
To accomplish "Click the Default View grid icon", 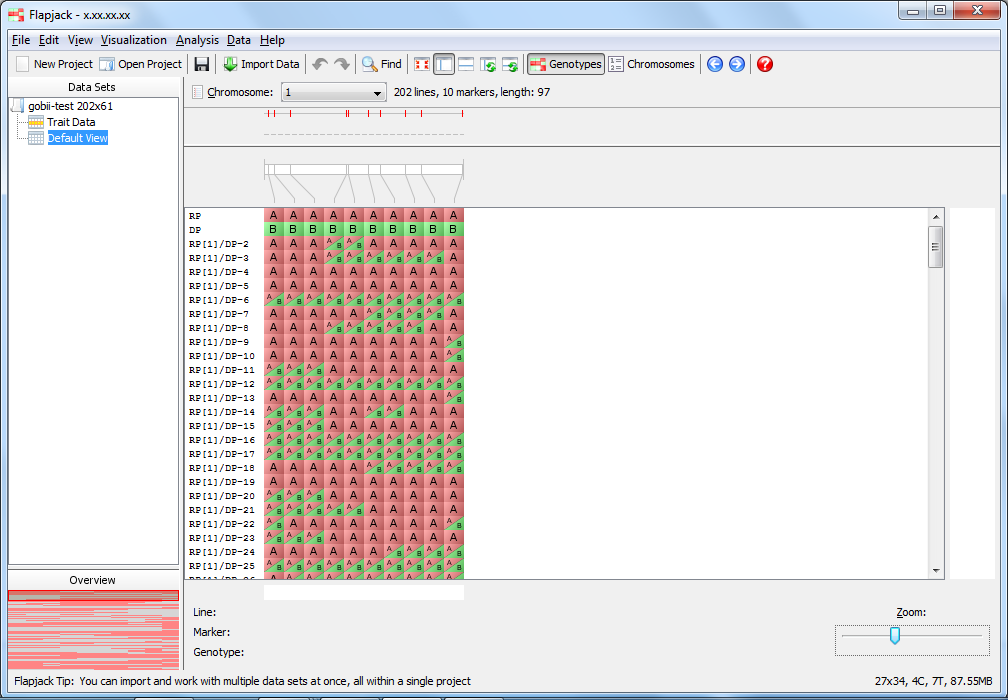I will pyautogui.click(x=36, y=138).
